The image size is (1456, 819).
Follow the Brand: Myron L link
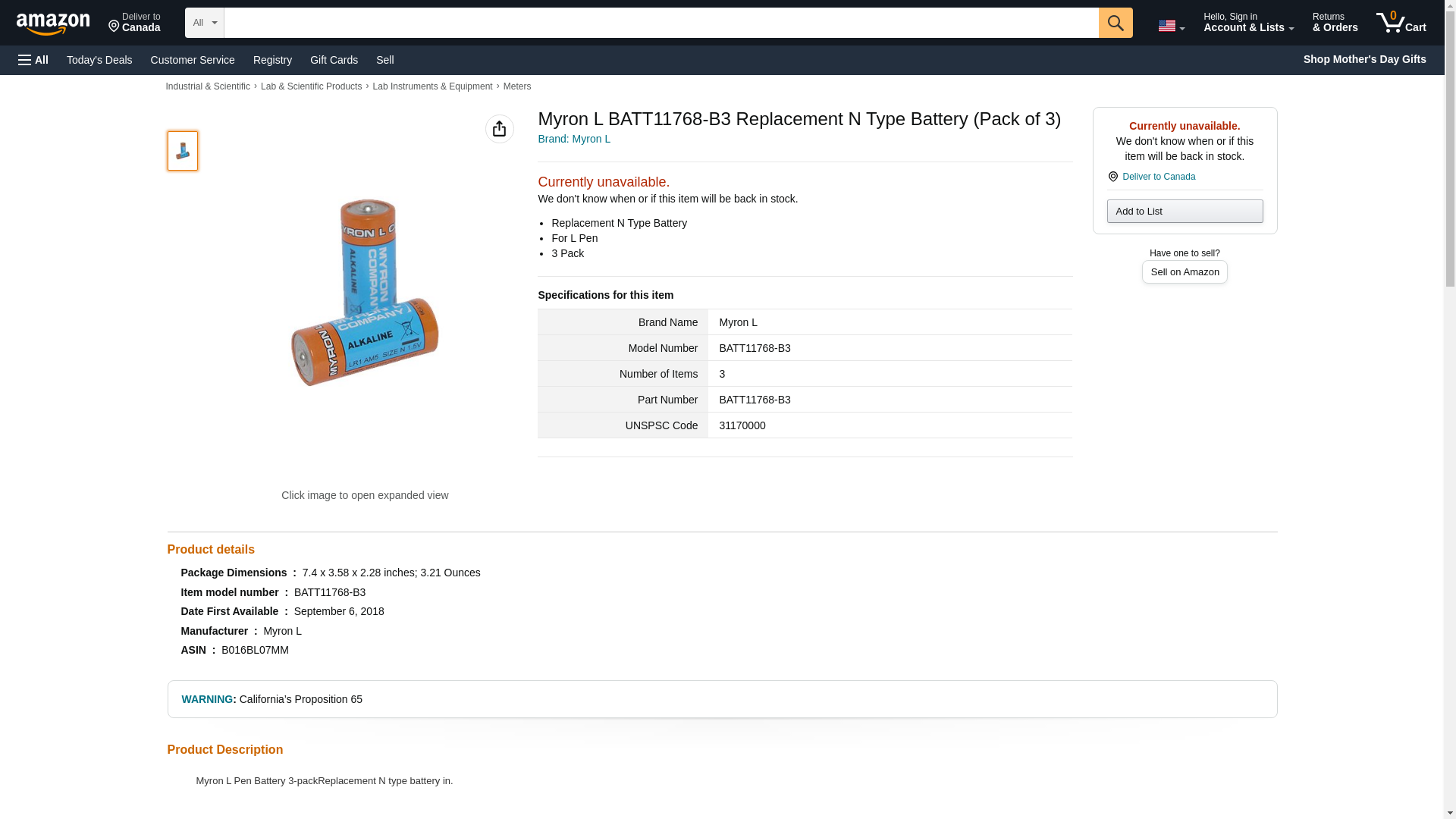(x=573, y=139)
